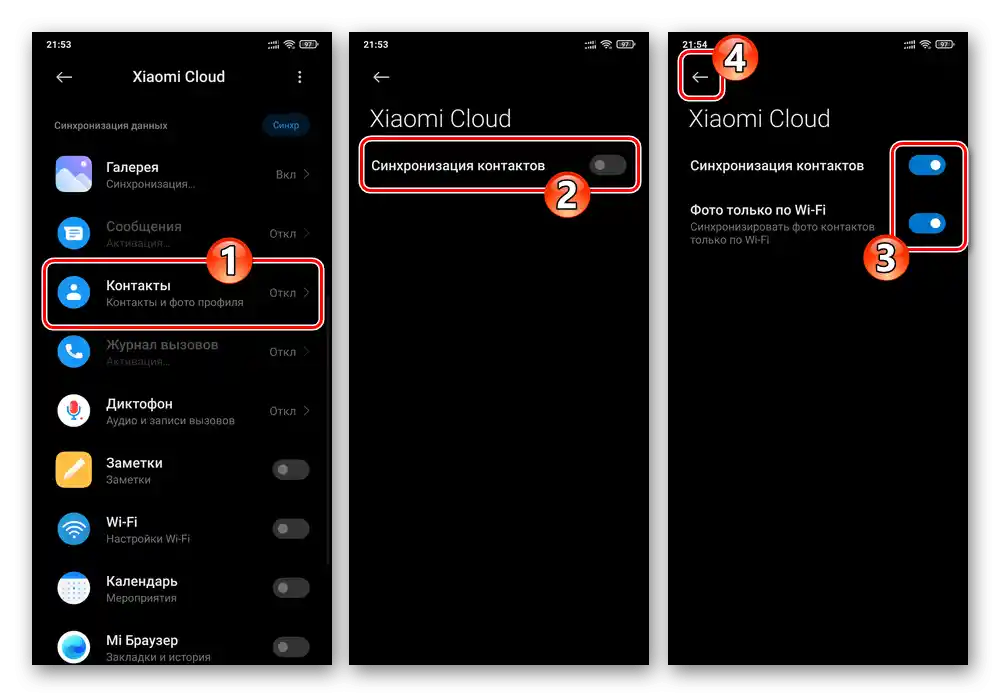Select the Галерея row label

tap(132, 167)
